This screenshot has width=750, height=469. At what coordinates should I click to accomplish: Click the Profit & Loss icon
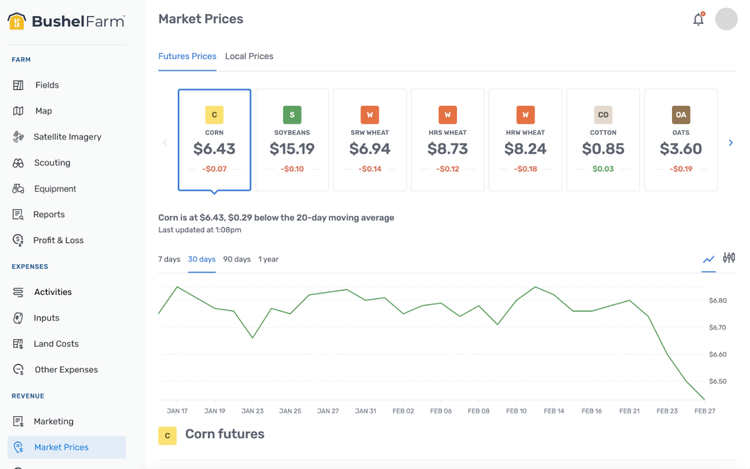coord(18,240)
